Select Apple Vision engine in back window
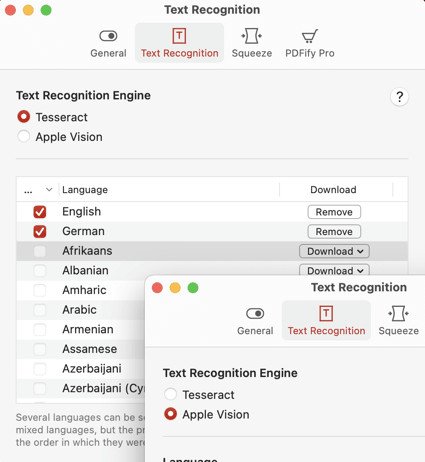425x462 pixels. 24,137
